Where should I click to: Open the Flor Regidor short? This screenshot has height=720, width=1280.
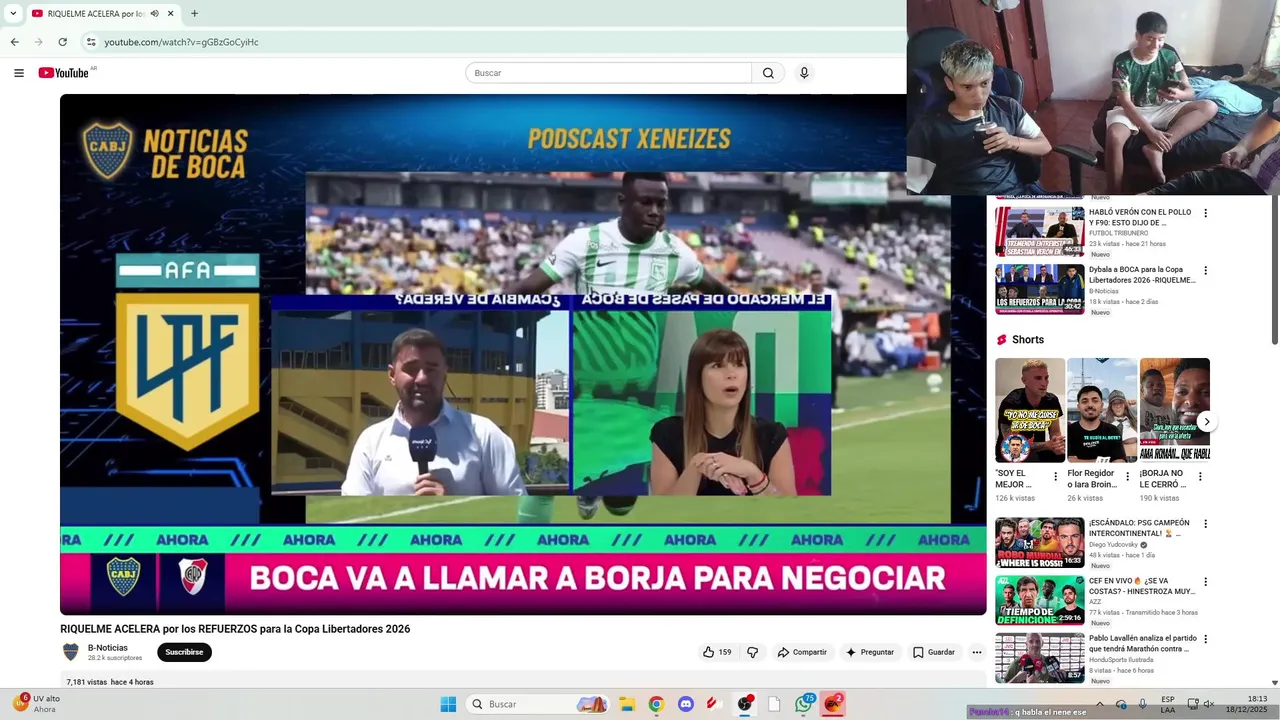pyautogui.click(x=1102, y=410)
